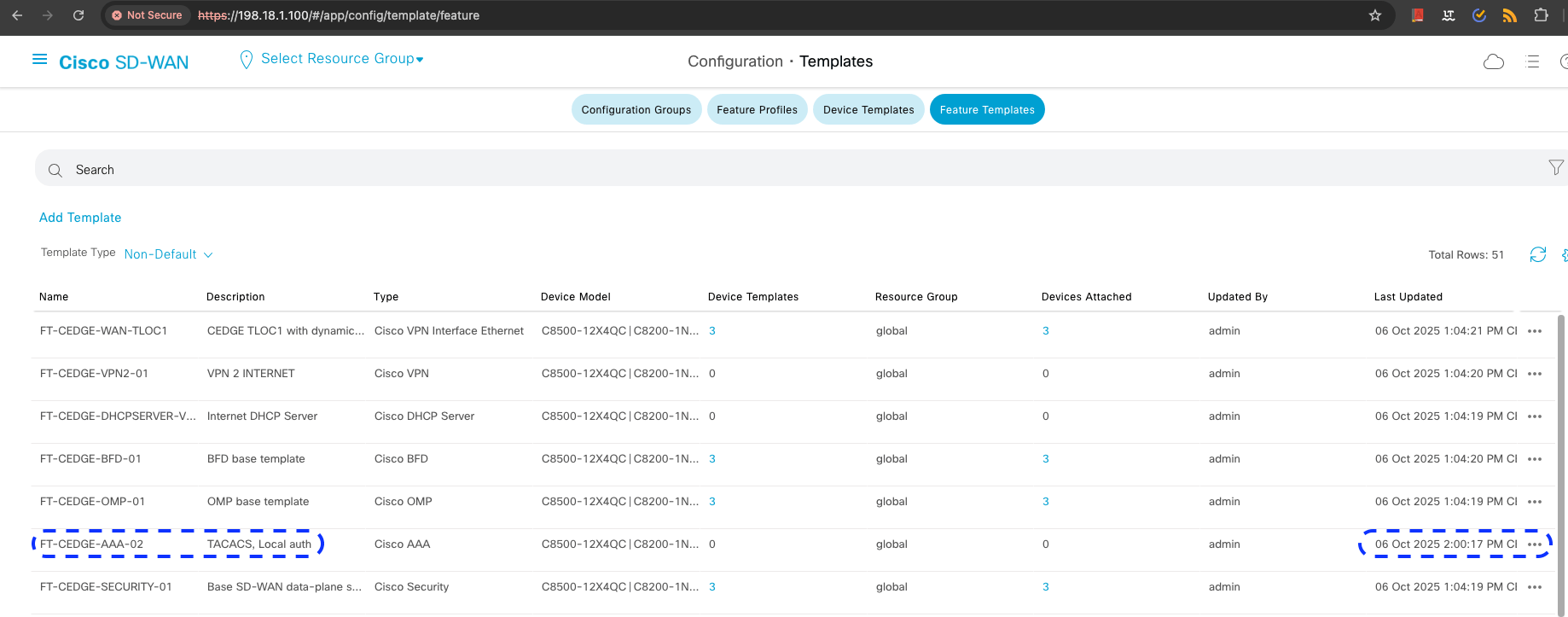Go to Cisco SD-WAN home logo
Viewport: 1568px width, 617px height.
(124, 62)
